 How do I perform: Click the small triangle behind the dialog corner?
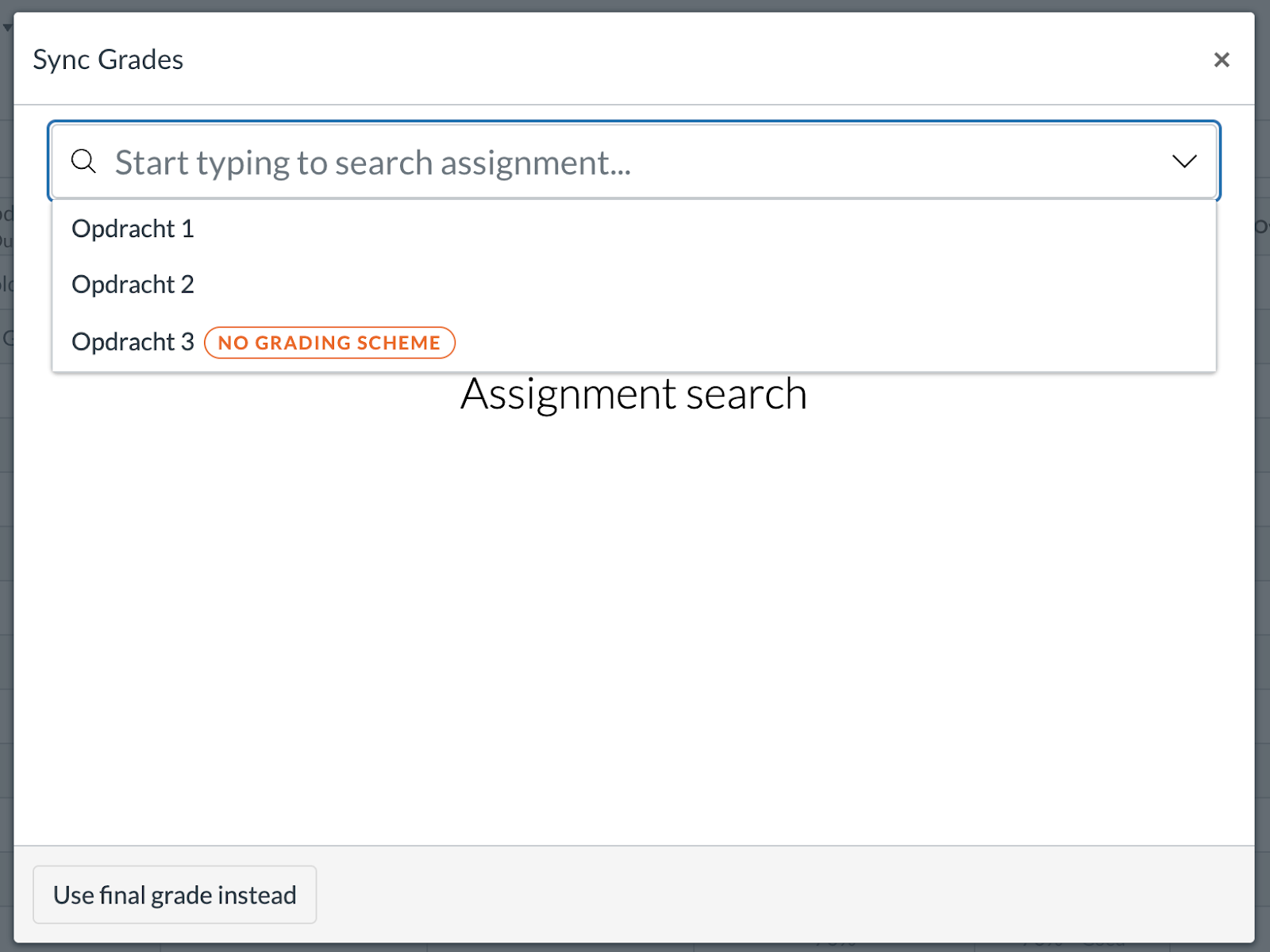point(7,29)
